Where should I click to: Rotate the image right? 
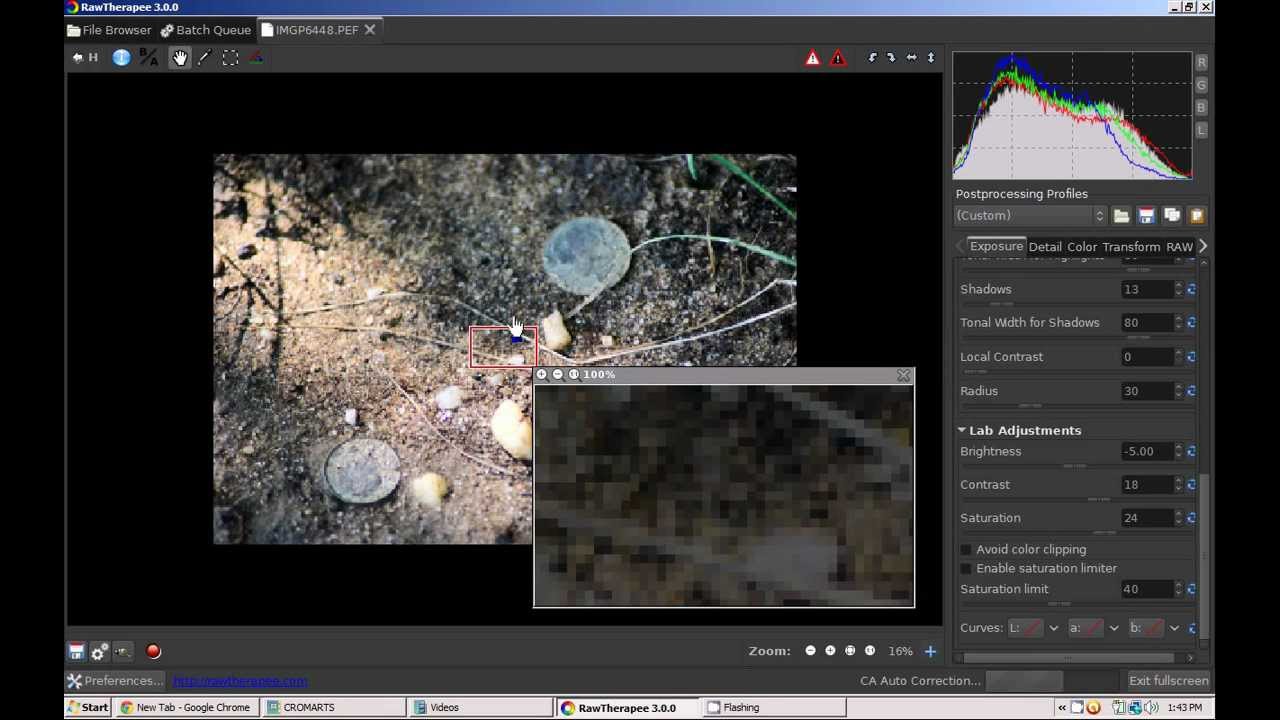point(891,58)
